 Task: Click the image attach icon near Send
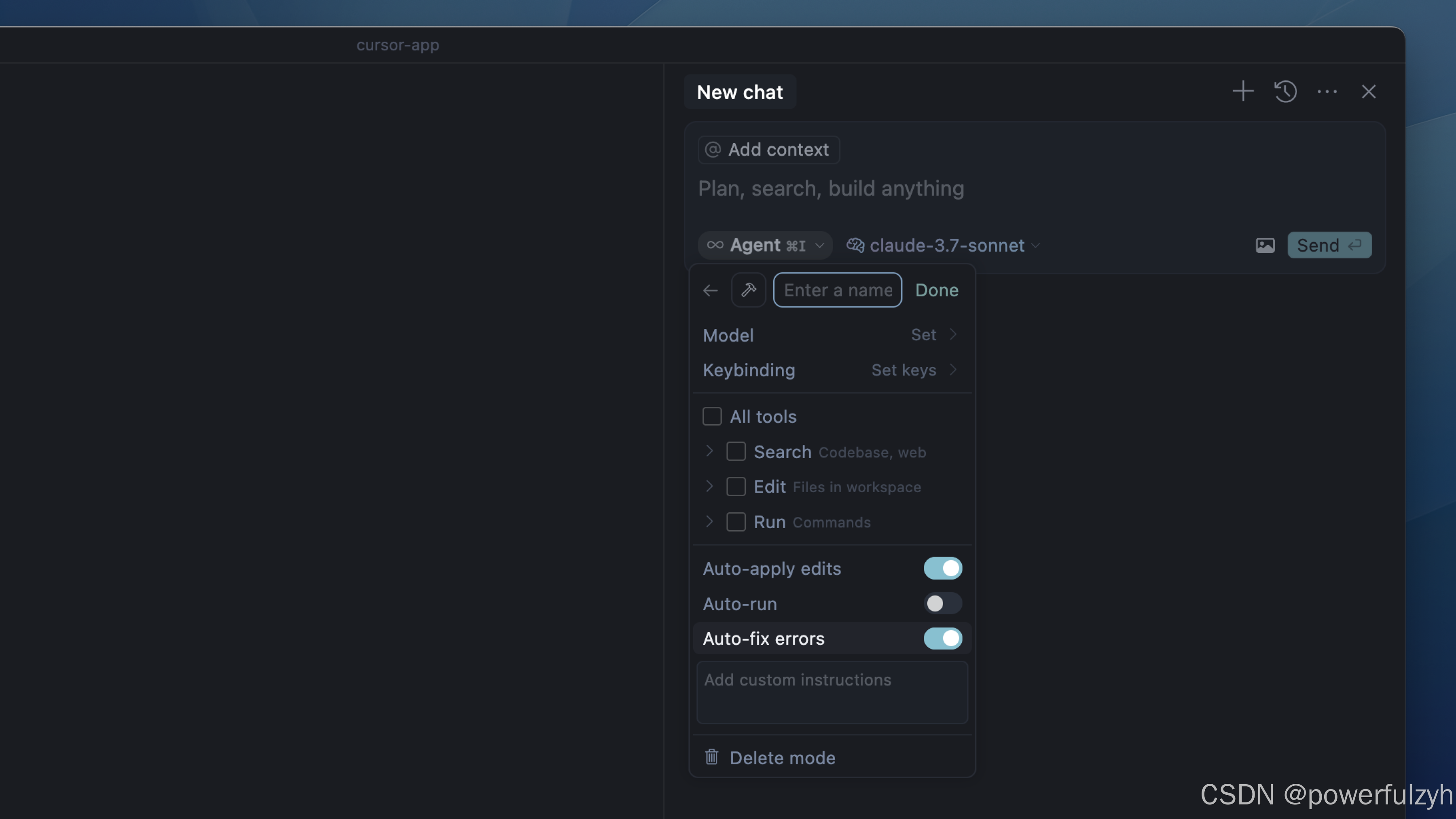coord(1265,245)
